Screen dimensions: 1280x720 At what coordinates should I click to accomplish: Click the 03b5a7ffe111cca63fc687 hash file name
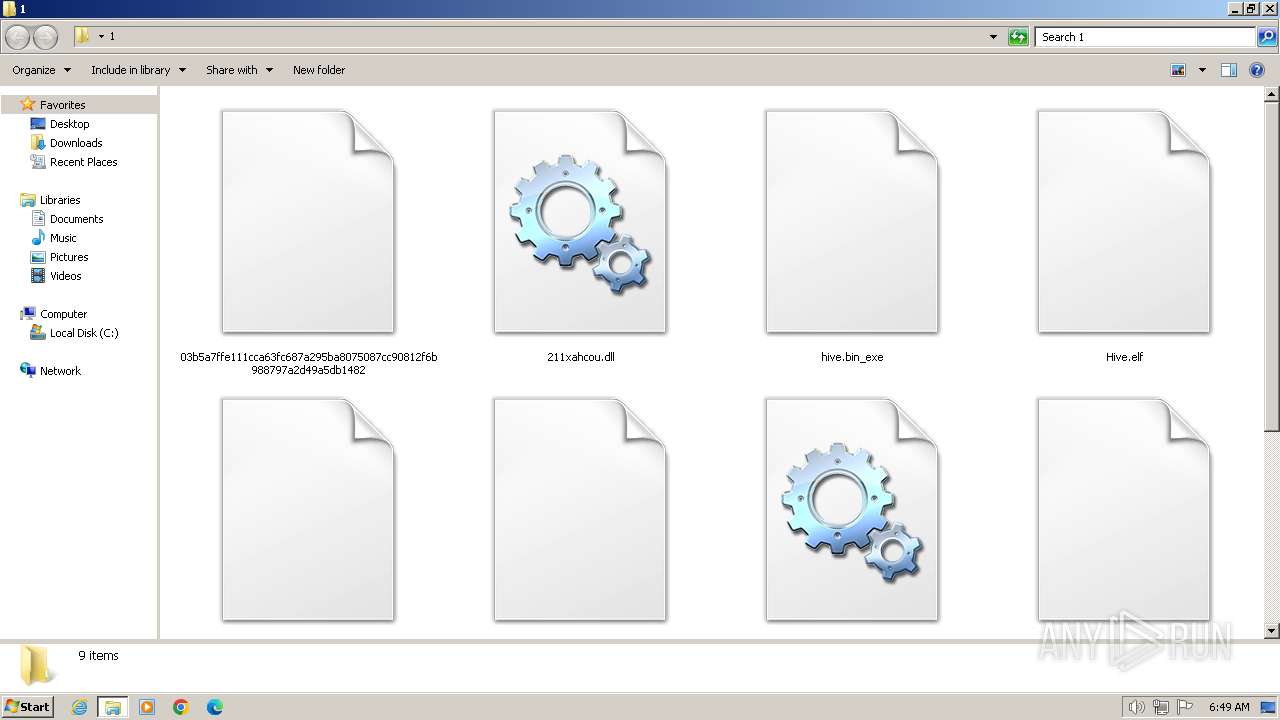point(308,363)
